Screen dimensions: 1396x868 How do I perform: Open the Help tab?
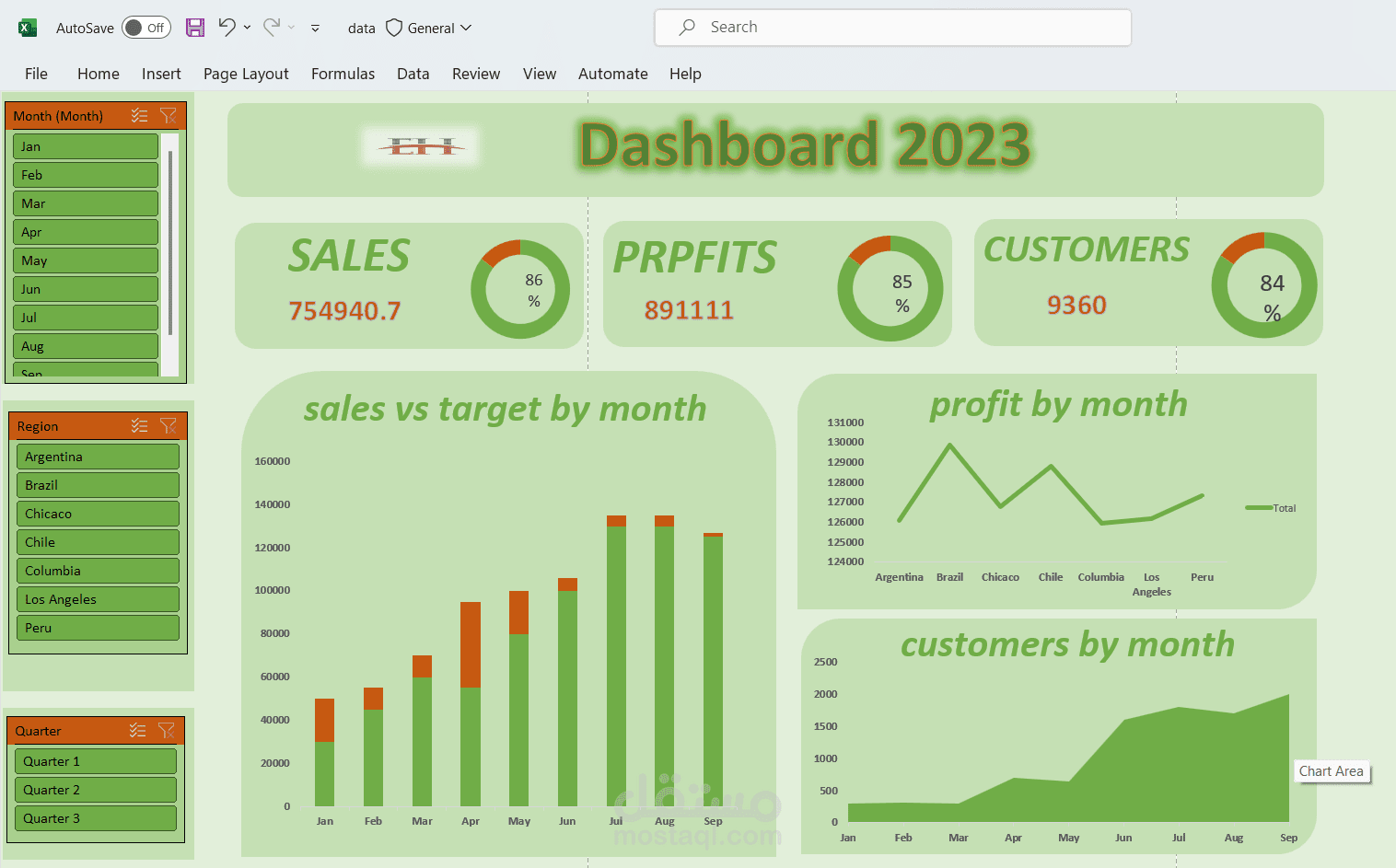coord(685,74)
